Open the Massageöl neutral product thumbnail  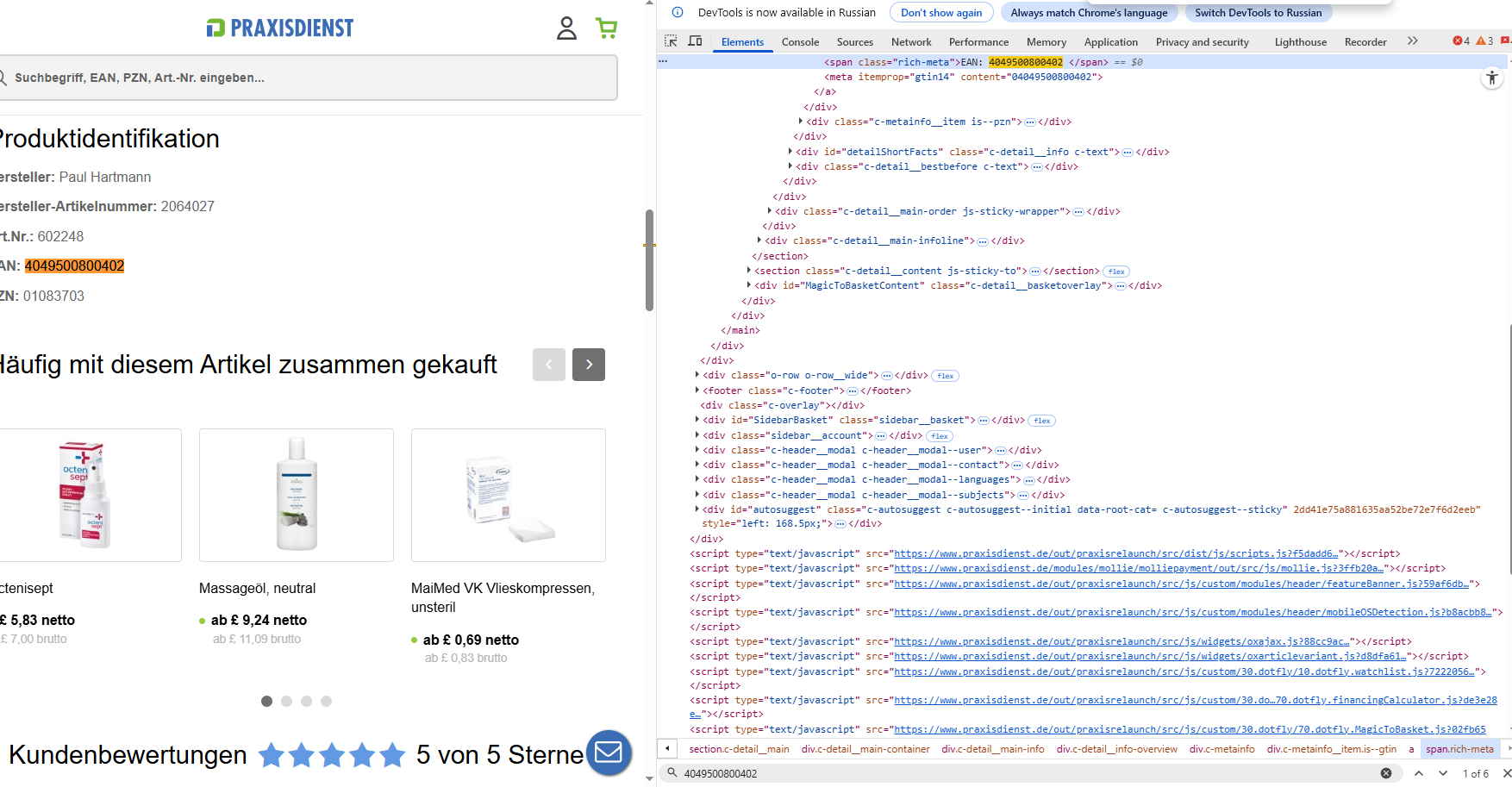pos(297,495)
